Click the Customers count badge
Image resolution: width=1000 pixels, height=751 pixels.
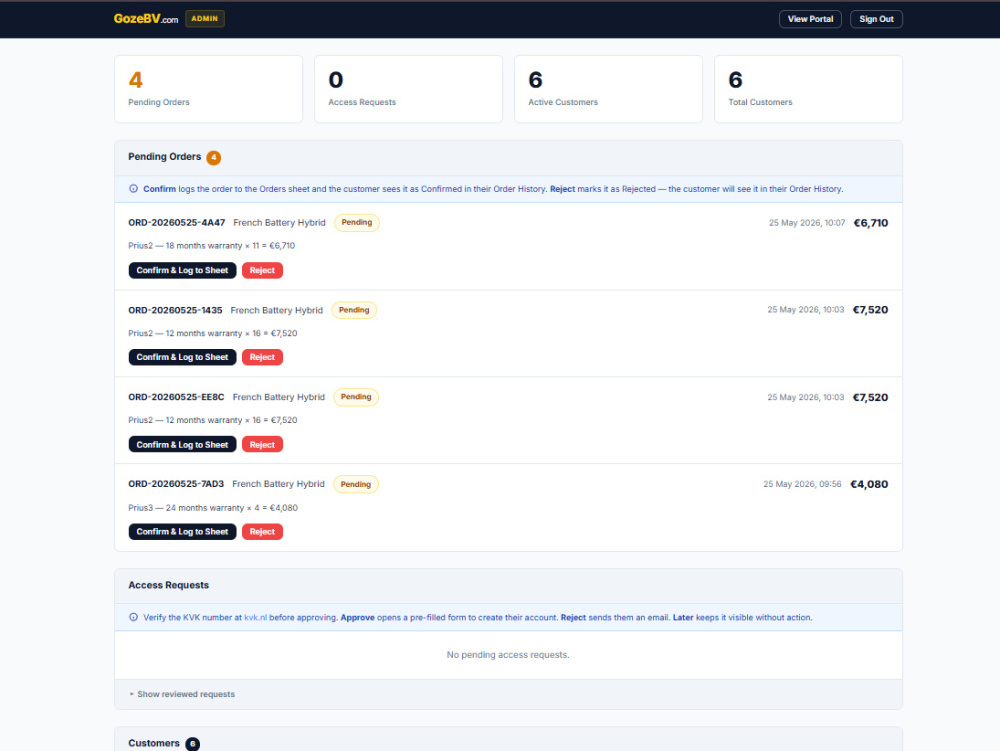[x=193, y=744]
